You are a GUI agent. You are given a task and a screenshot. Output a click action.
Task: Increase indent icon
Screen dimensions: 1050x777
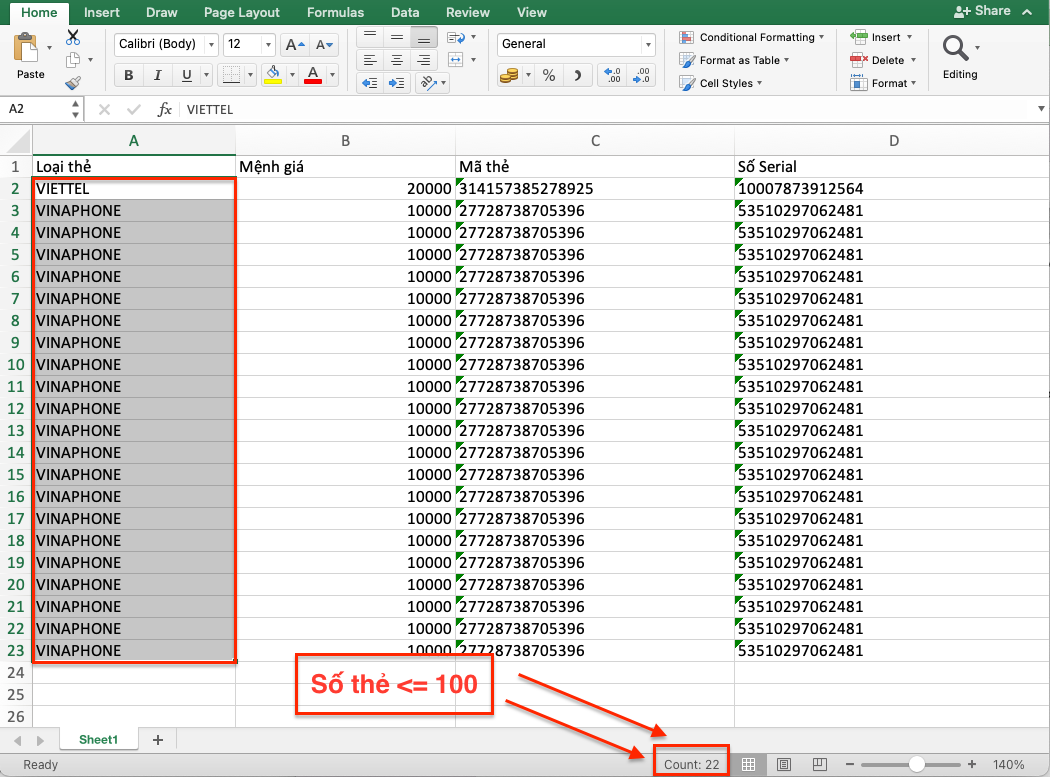point(397,83)
